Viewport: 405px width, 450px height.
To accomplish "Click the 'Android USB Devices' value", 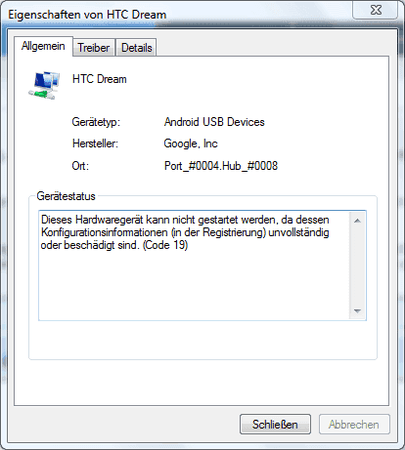I will click(214, 122).
